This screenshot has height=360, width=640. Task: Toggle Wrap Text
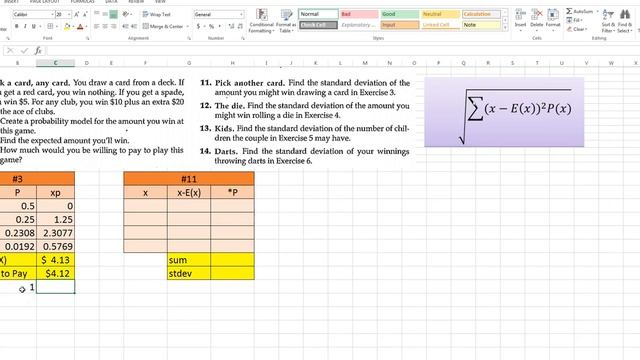pos(157,14)
